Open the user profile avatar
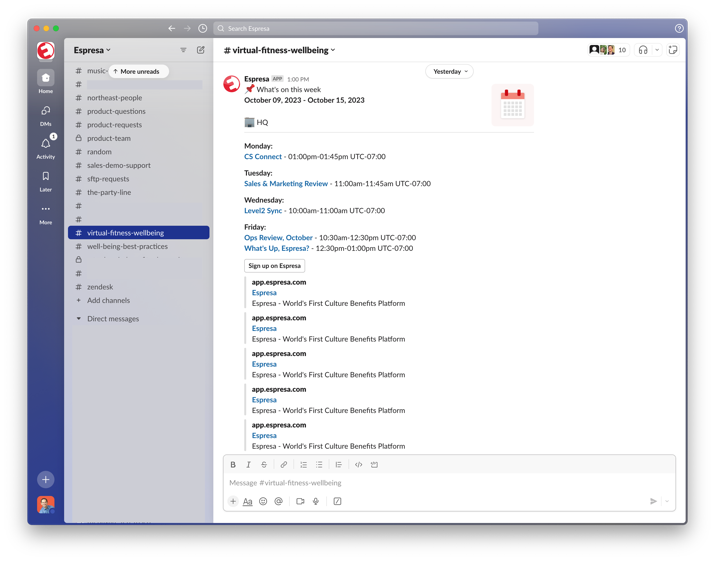Image resolution: width=715 pixels, height=565 pixels. pyautogui.click(x=46, y=505)
